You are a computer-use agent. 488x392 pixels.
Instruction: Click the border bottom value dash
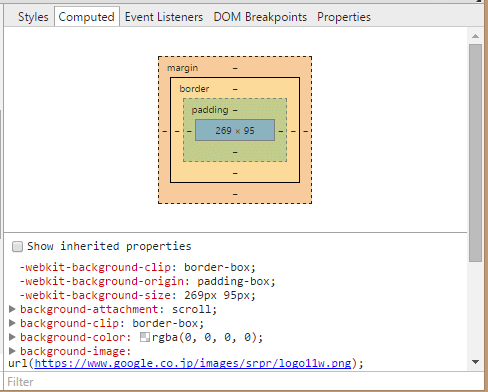click(235, 173)
